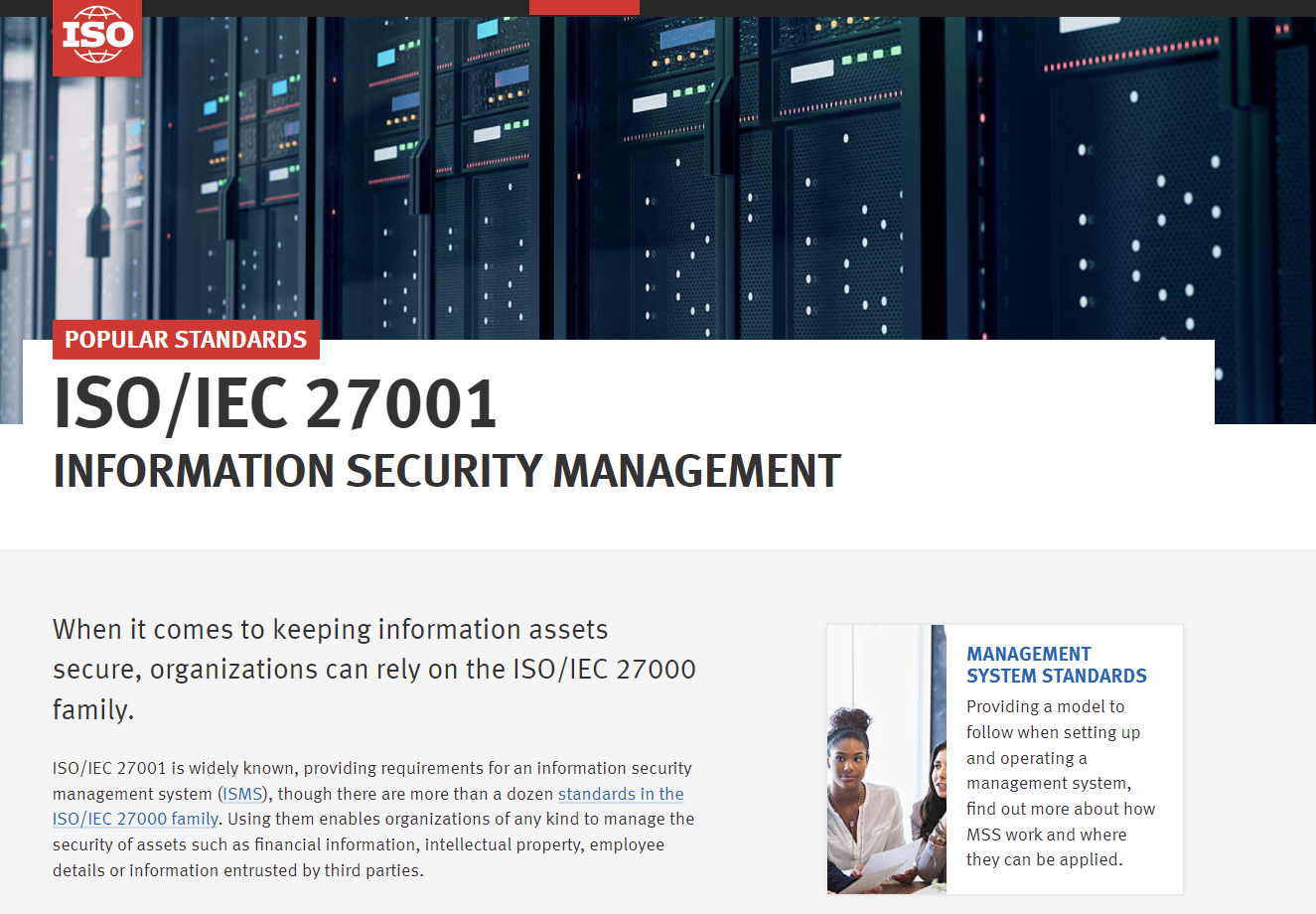1316x914 pixels.
Task: Click the introductory sentence about ISO/IEC 27000 family
Action: (374, 669)
